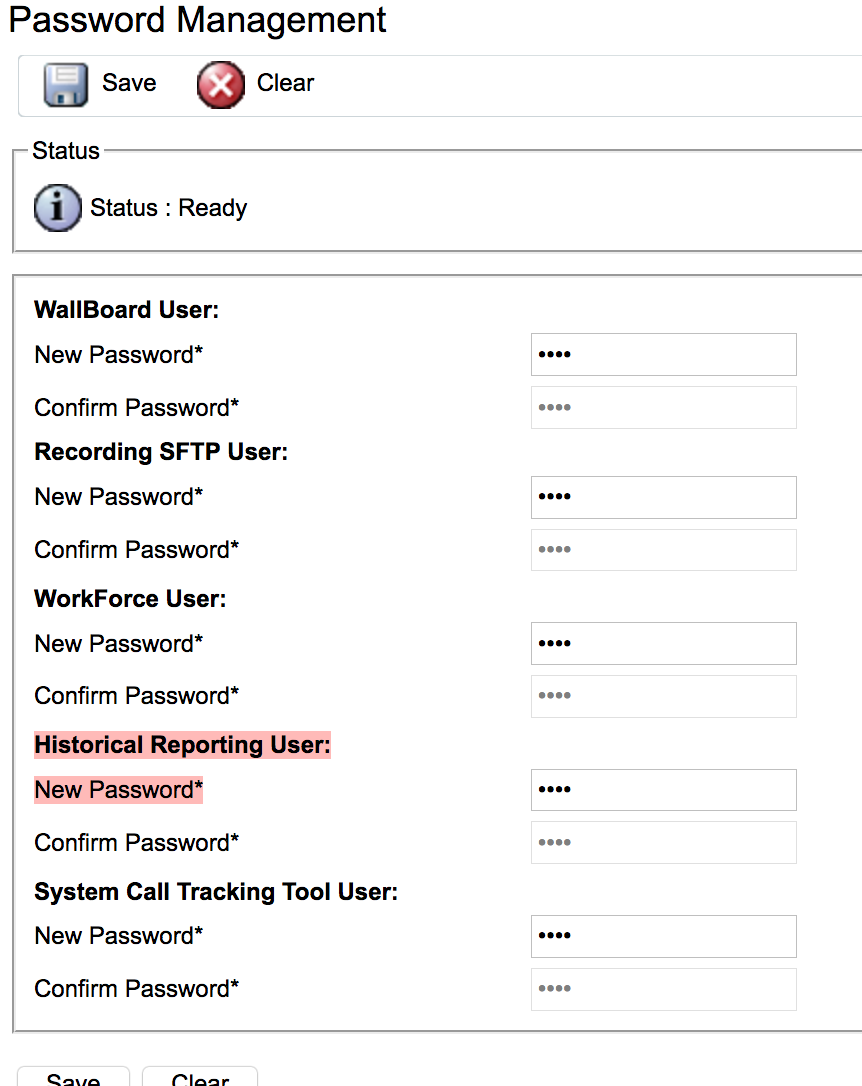This screenshot has height=1086, width=862.
Task: Click the Status : Ready text
Action: click(168, 208)
